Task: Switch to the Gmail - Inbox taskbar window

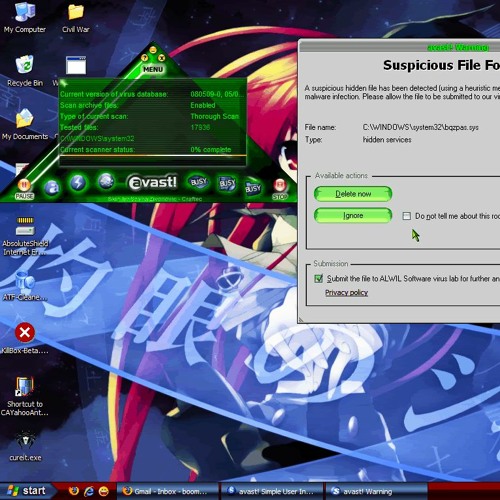Action: point(168,491)
